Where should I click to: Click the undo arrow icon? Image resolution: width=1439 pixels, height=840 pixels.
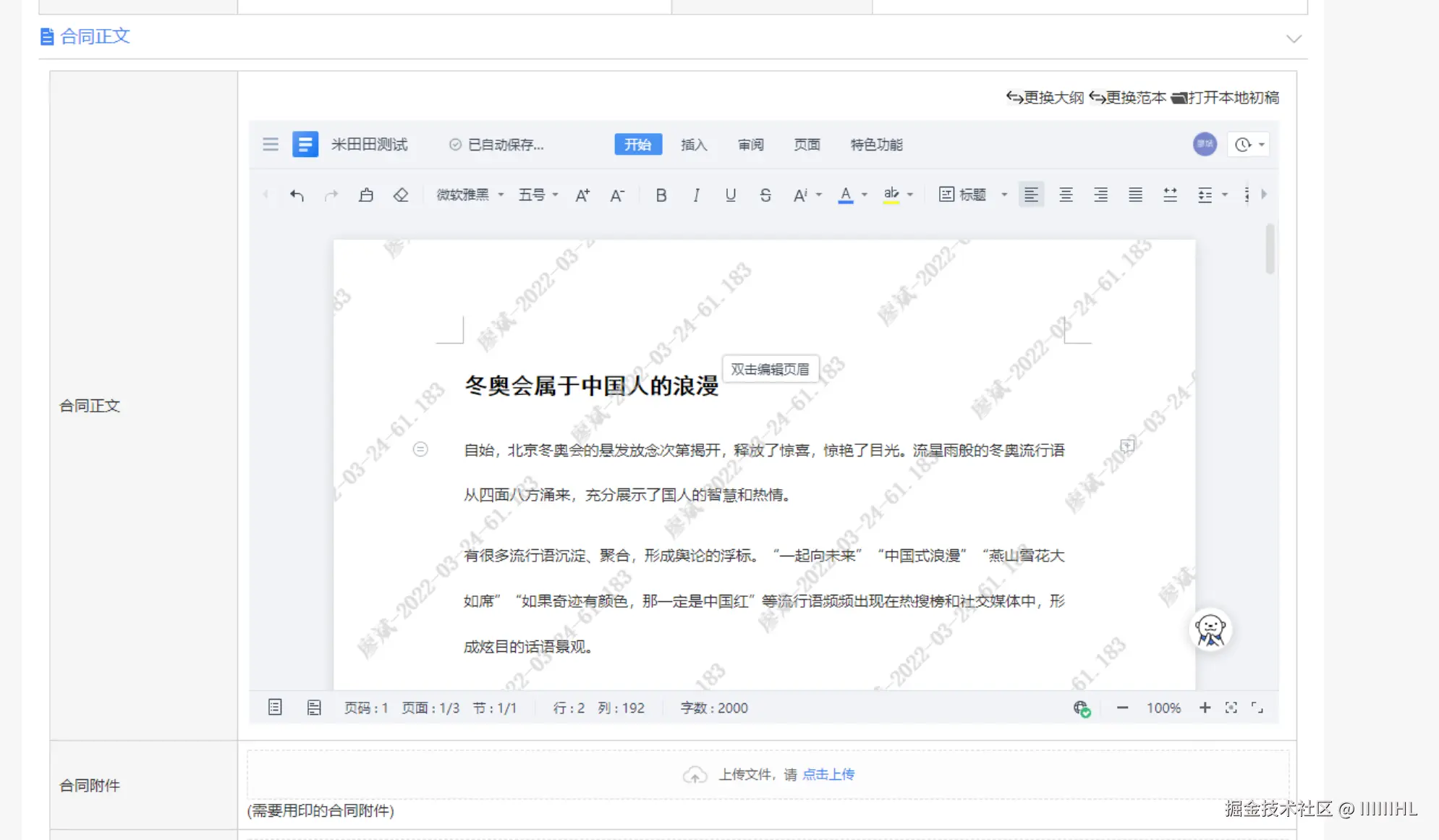click(297, 195)
